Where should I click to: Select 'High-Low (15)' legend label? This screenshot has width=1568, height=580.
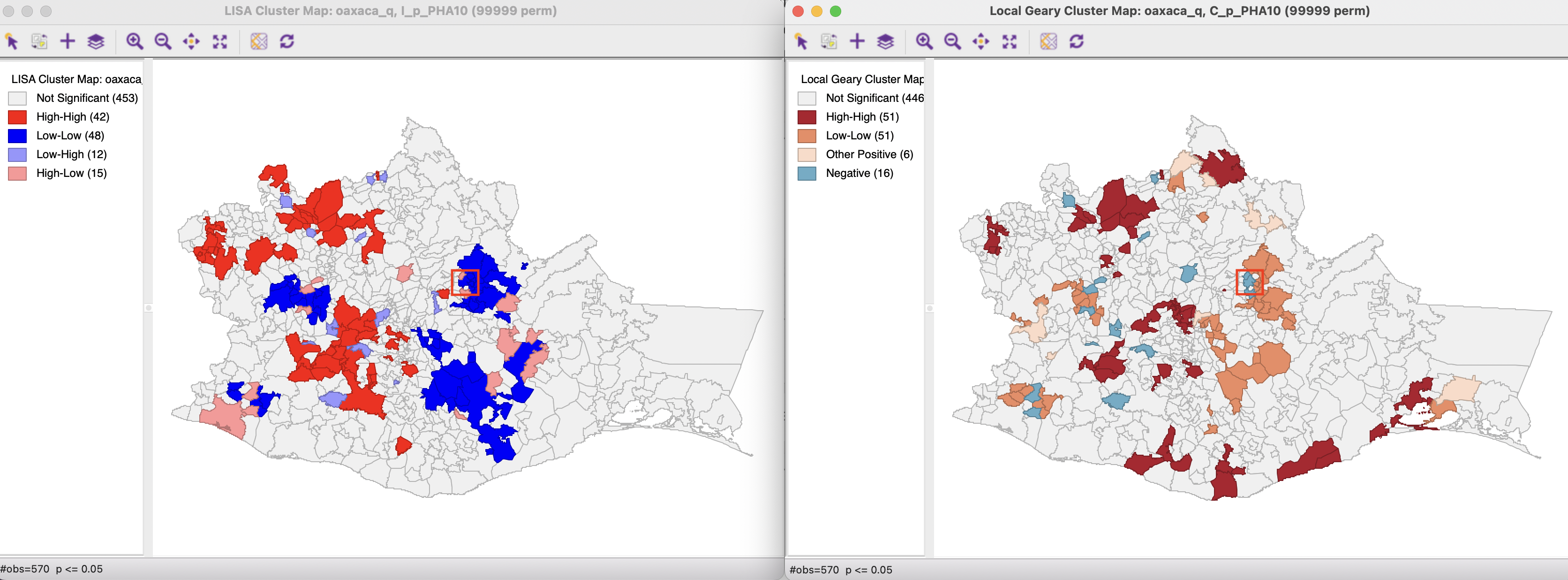coord(71,174)
